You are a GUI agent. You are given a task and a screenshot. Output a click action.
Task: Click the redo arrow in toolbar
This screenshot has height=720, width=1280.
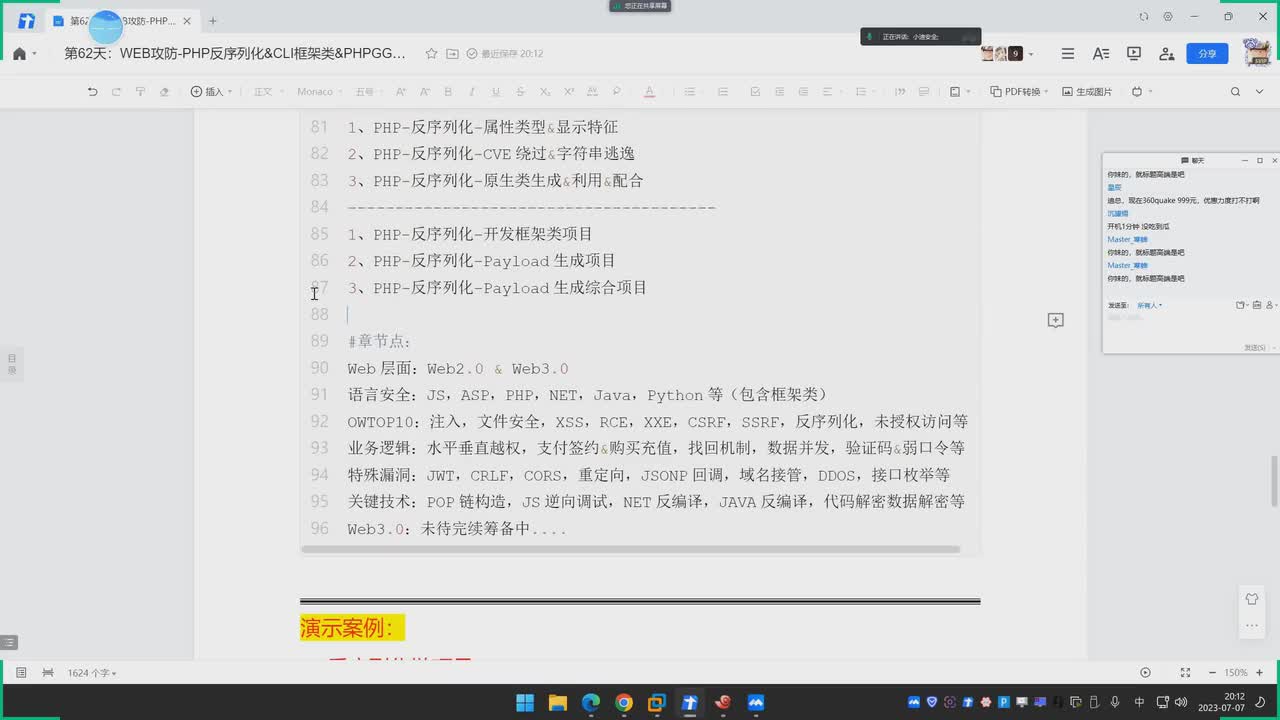[x=116, y=92]
